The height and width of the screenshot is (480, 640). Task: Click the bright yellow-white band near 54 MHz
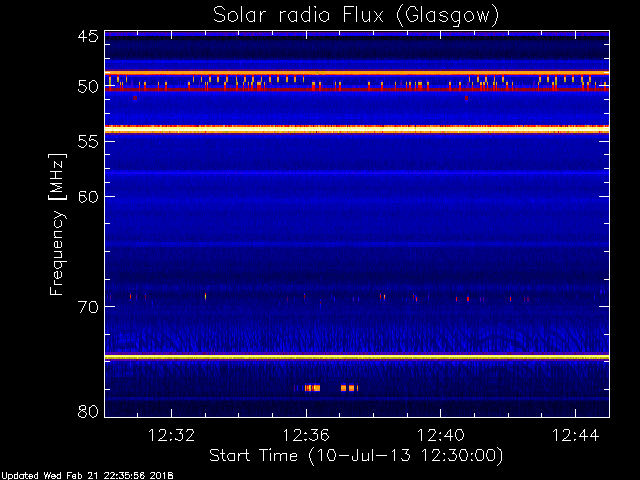coord(357,129)
